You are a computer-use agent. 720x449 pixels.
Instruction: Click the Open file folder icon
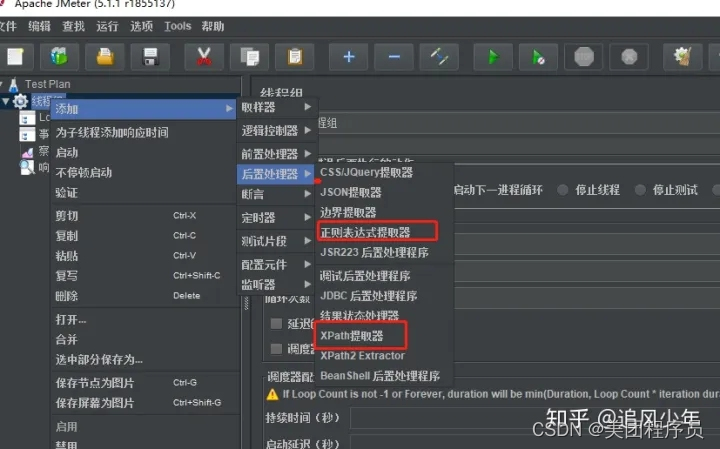(105, 57)
